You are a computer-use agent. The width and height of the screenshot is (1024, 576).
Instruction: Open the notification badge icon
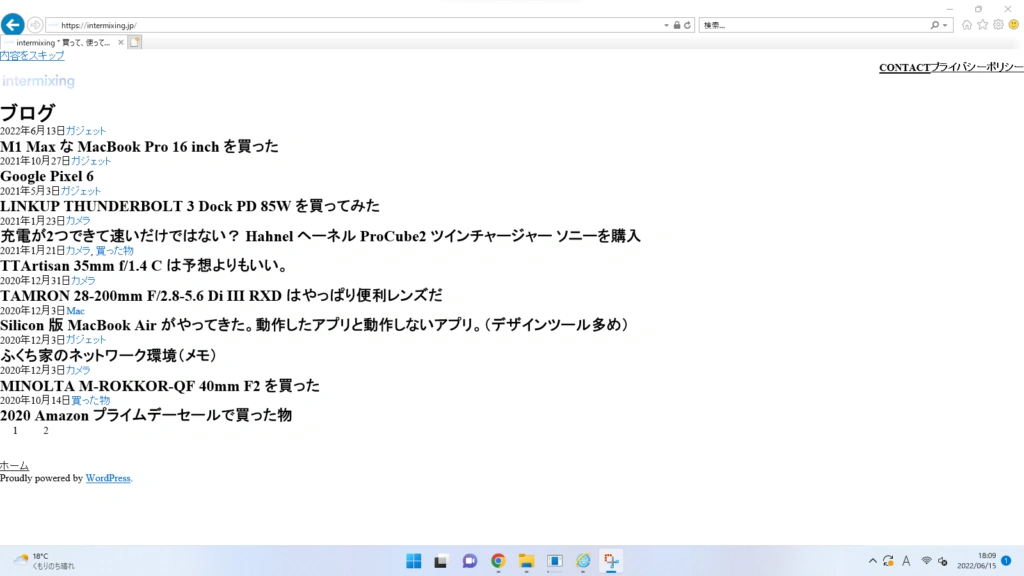(x=1006, y=561)
